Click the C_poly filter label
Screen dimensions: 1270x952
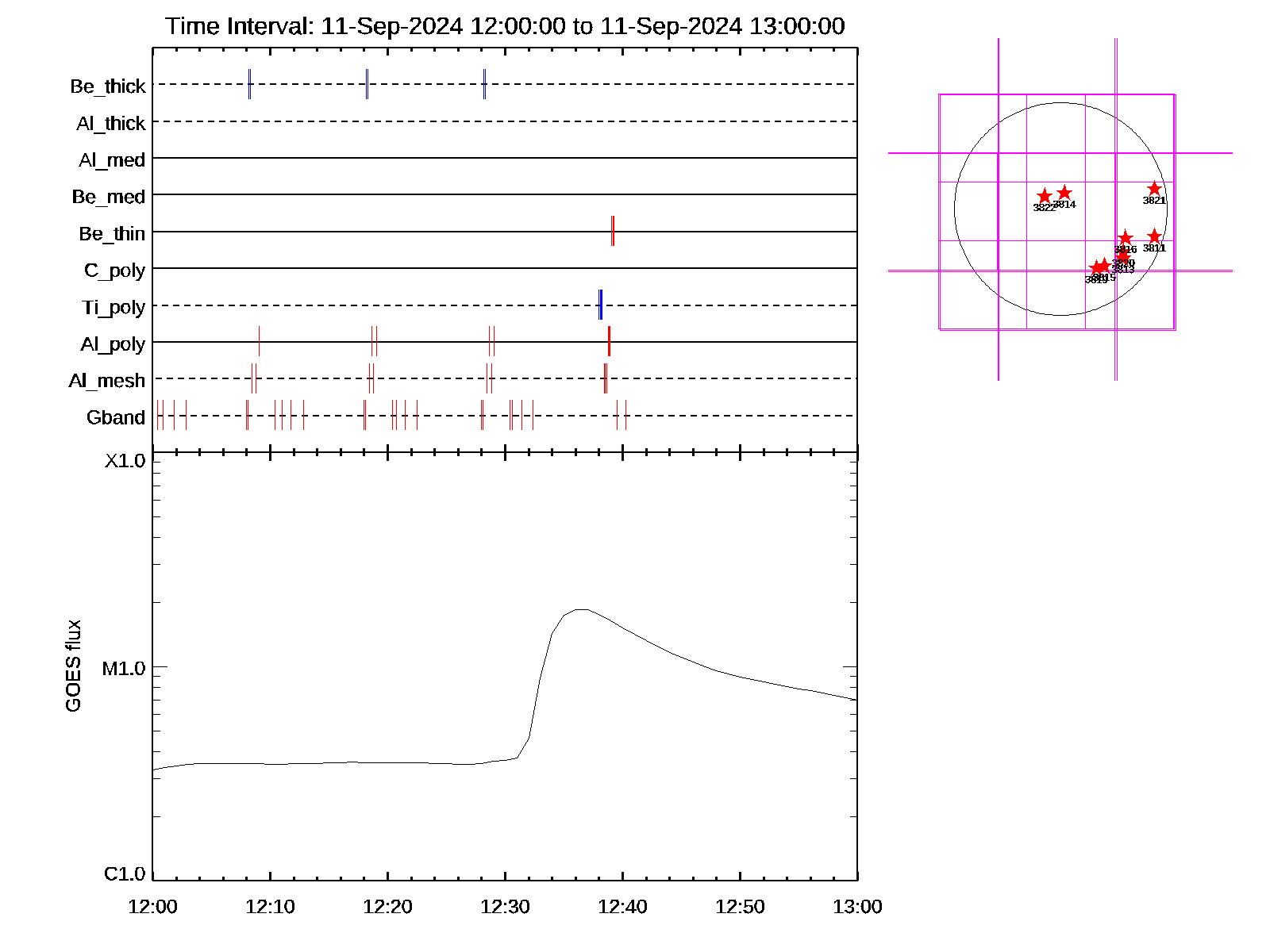pos(114,271)
